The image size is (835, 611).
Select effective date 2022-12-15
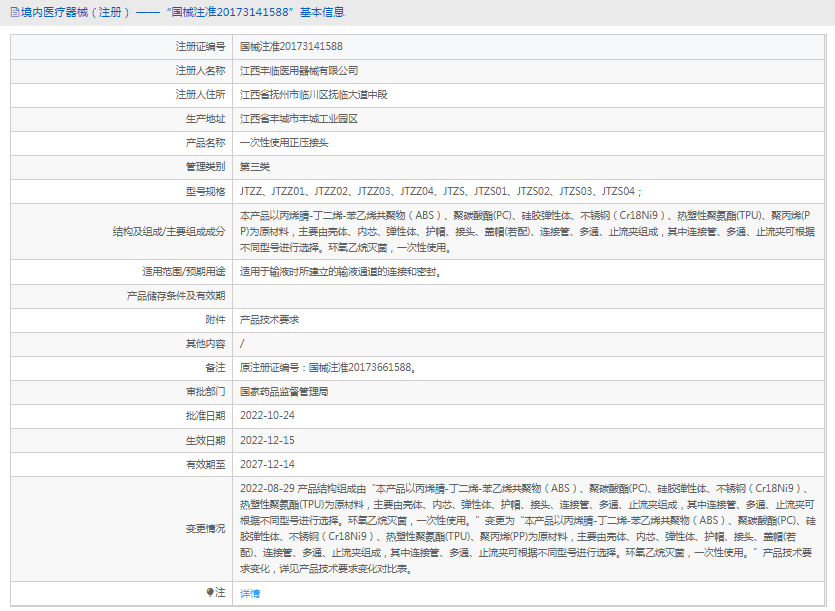pyautogui.click(x=267, y=441)
